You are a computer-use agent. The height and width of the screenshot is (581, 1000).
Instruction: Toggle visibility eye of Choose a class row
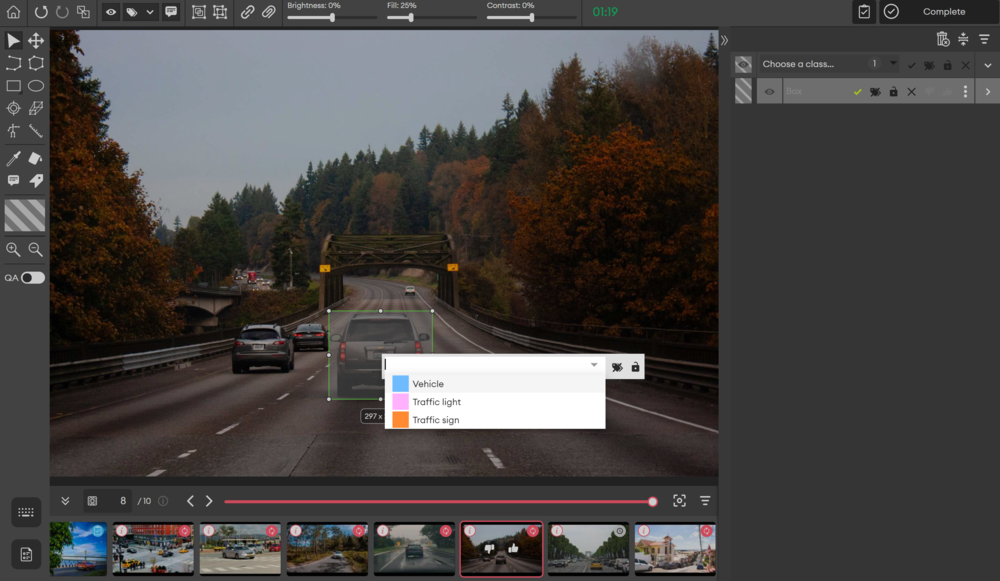(x=743, y=64)
